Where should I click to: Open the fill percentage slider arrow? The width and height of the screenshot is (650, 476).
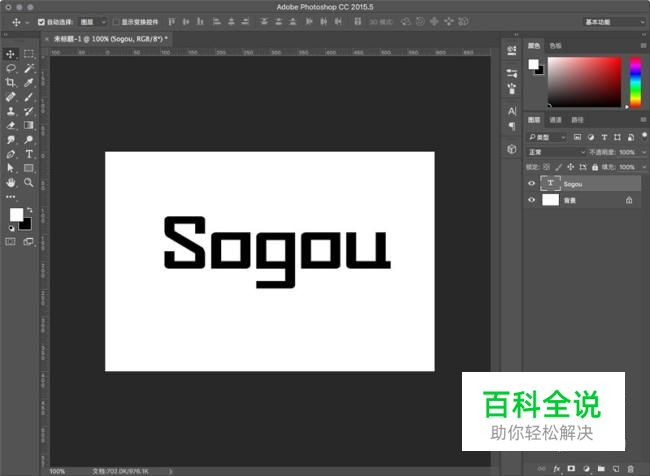644,167
